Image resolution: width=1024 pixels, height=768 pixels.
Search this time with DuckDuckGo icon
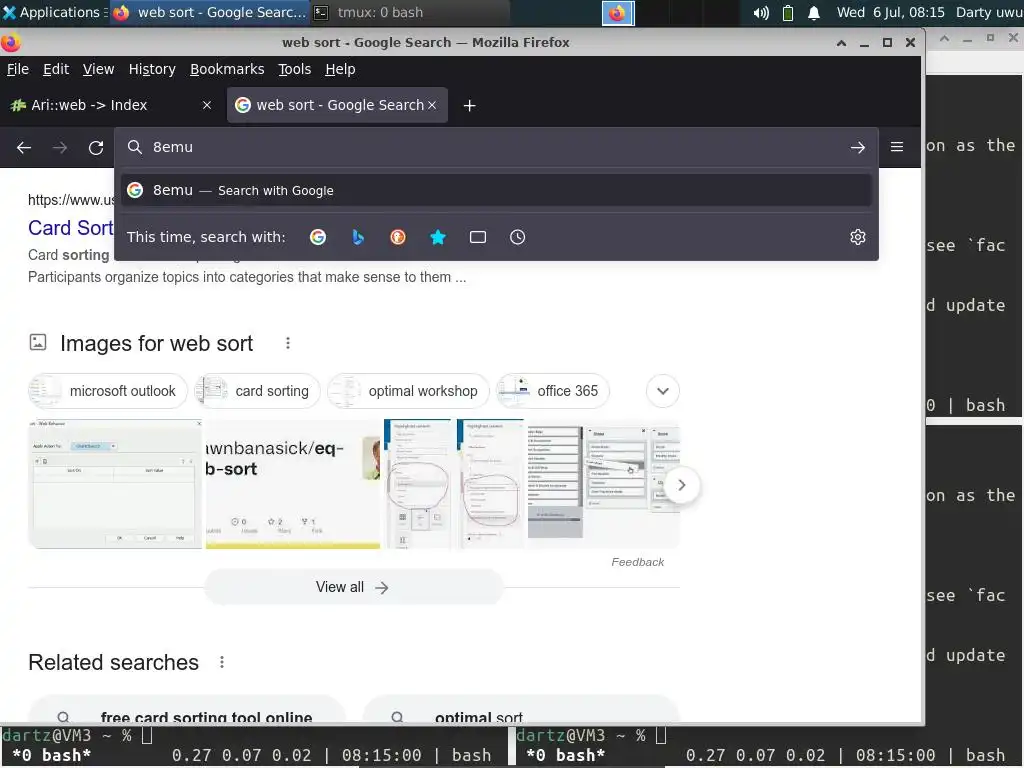[x=398, y=237]
